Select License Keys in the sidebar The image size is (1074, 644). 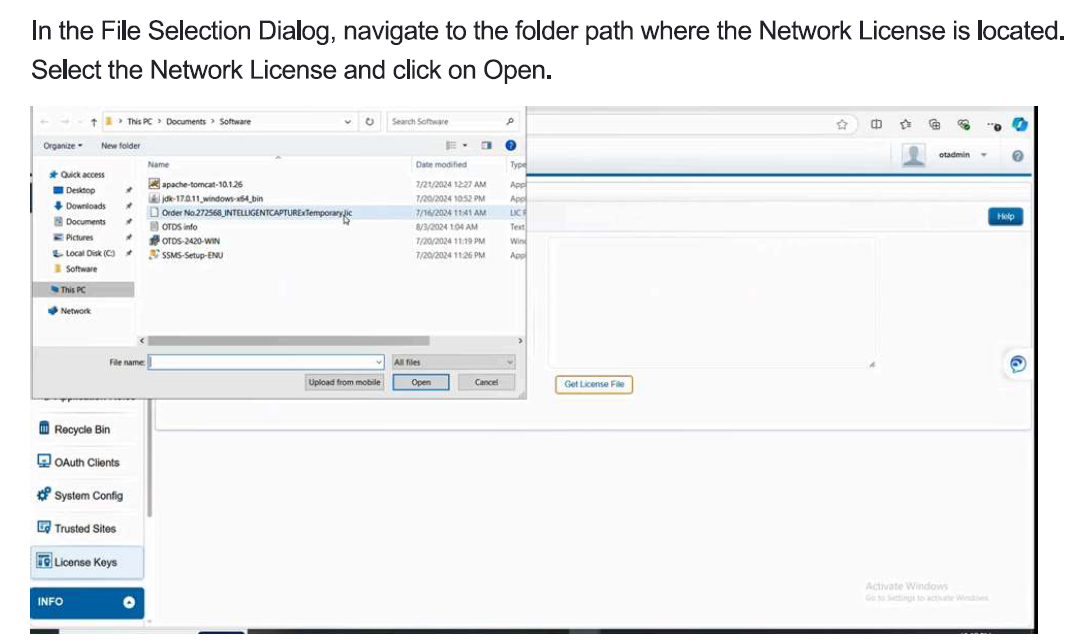(x=85, y=562)
